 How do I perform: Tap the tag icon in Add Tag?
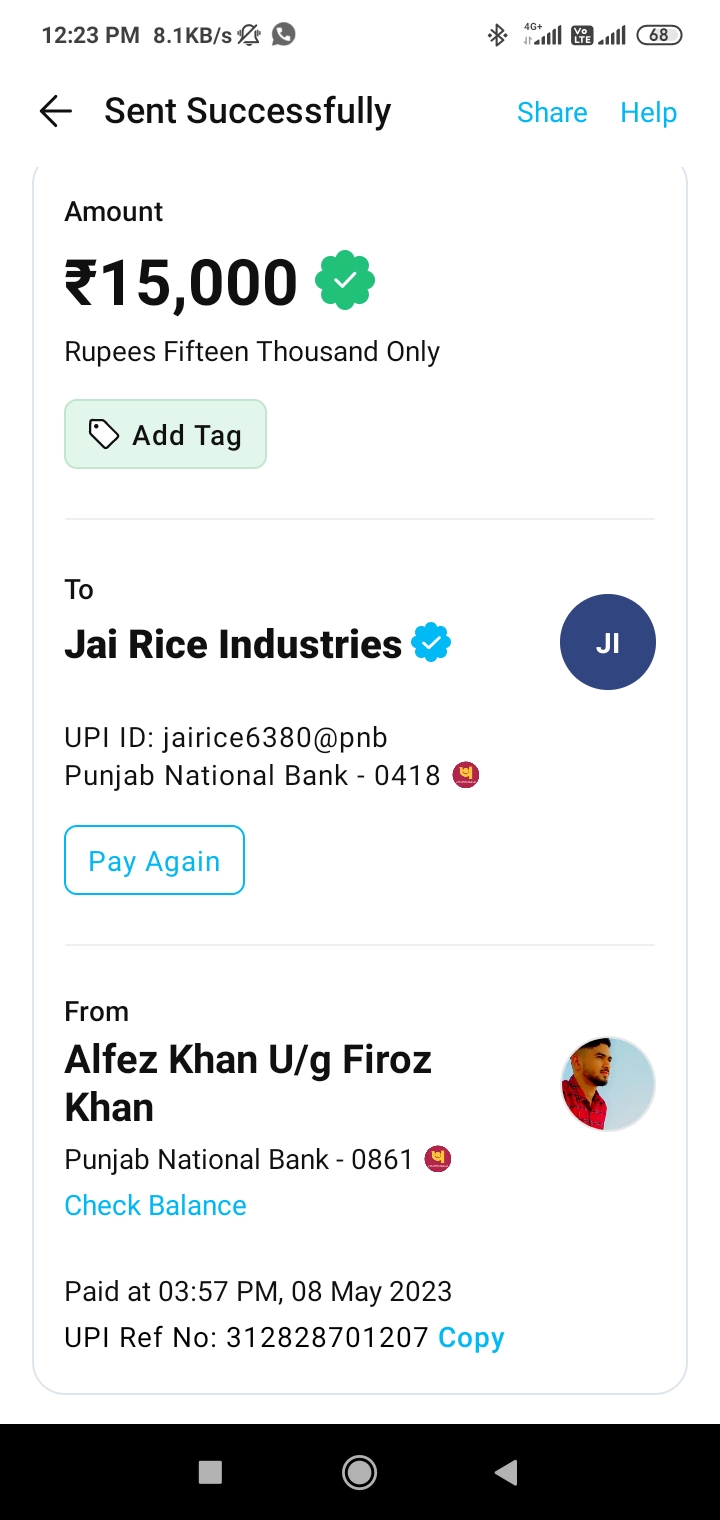(x=104, y=434)
